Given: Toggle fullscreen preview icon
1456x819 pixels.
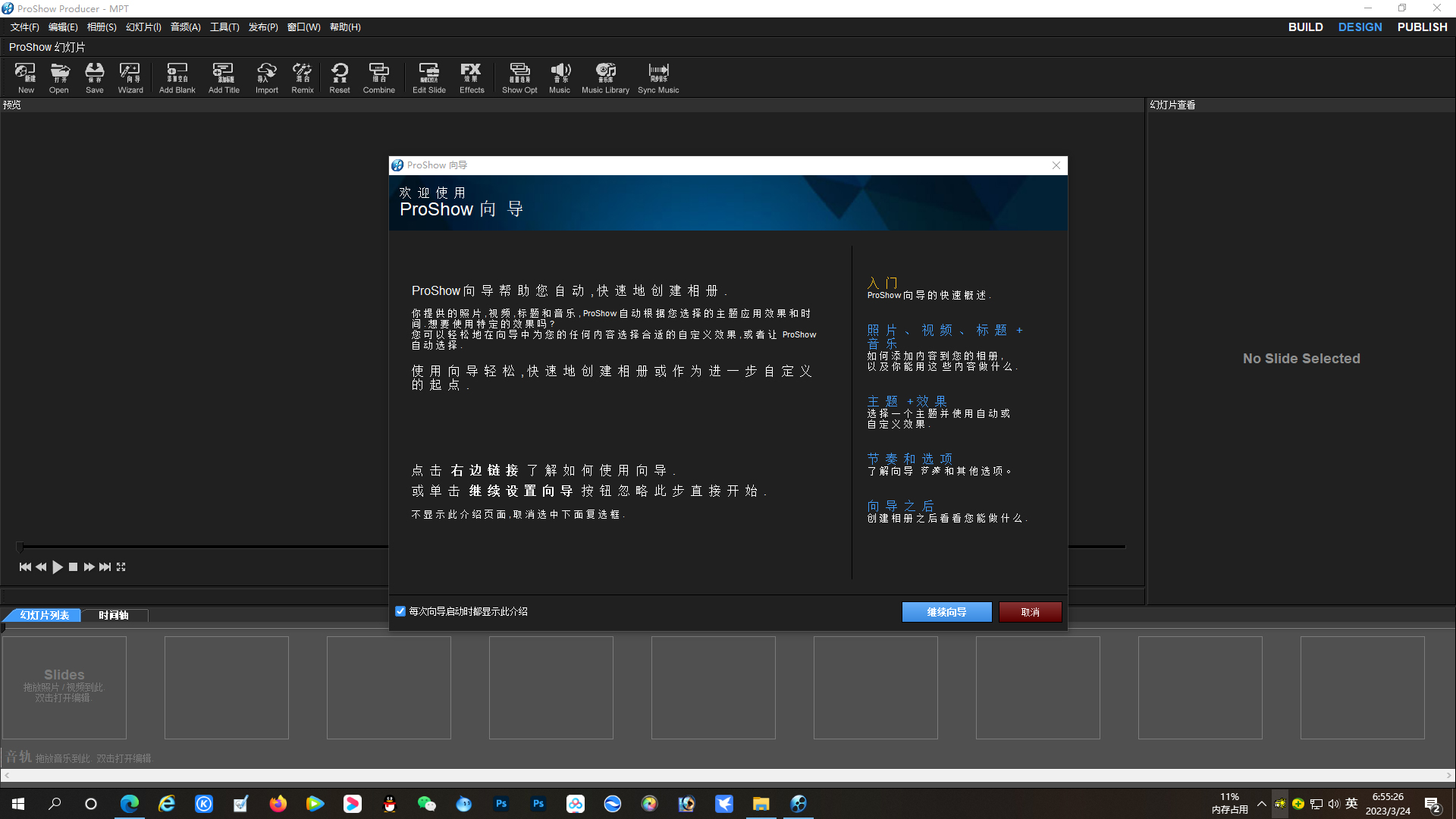Looking at the screenshot, I should tap(121, 567).
